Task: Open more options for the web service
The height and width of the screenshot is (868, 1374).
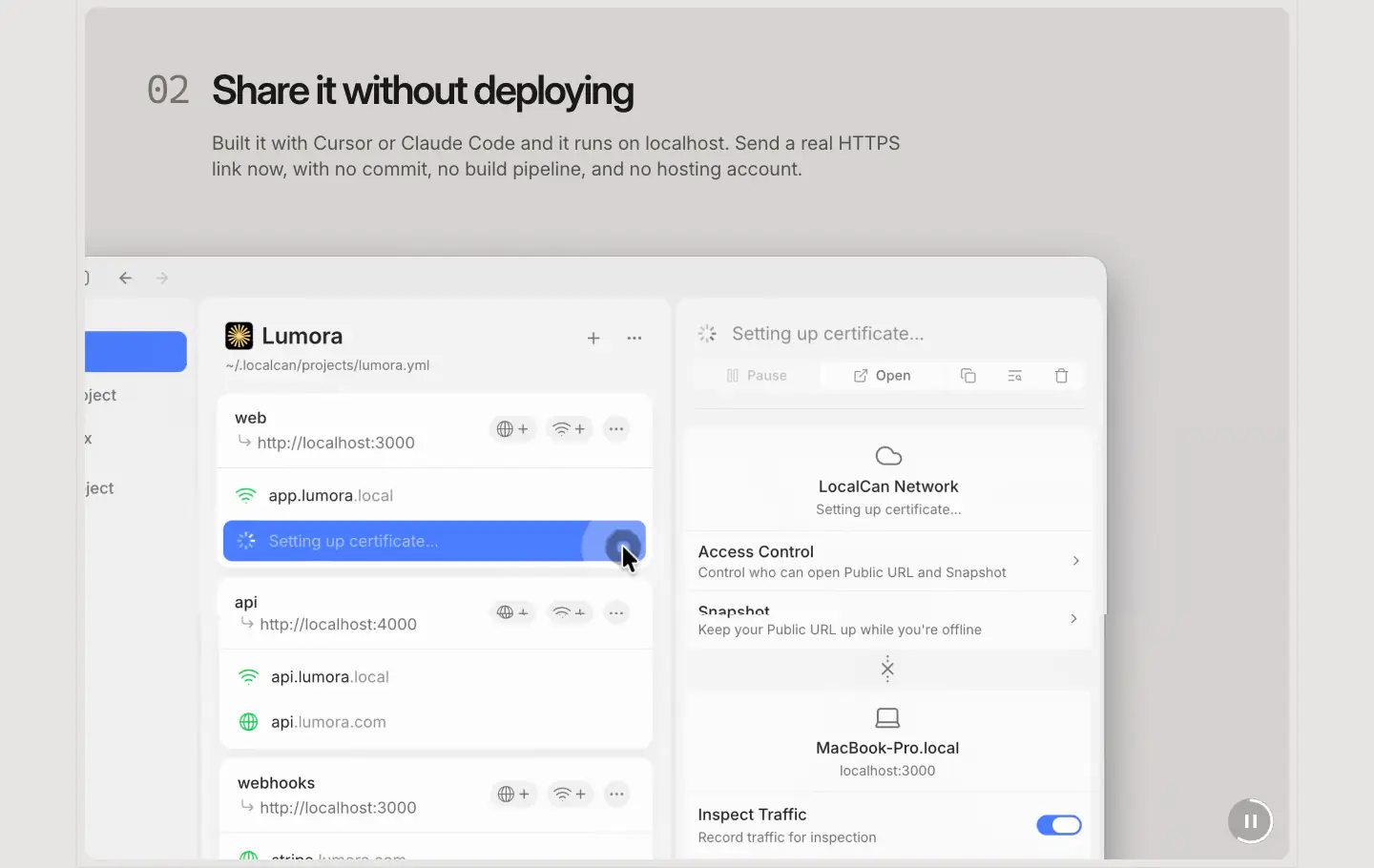Action: [x=616, y=429]
